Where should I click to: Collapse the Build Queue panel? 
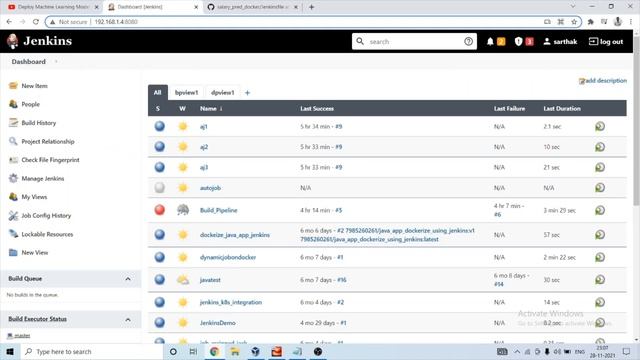pos(128,279)
